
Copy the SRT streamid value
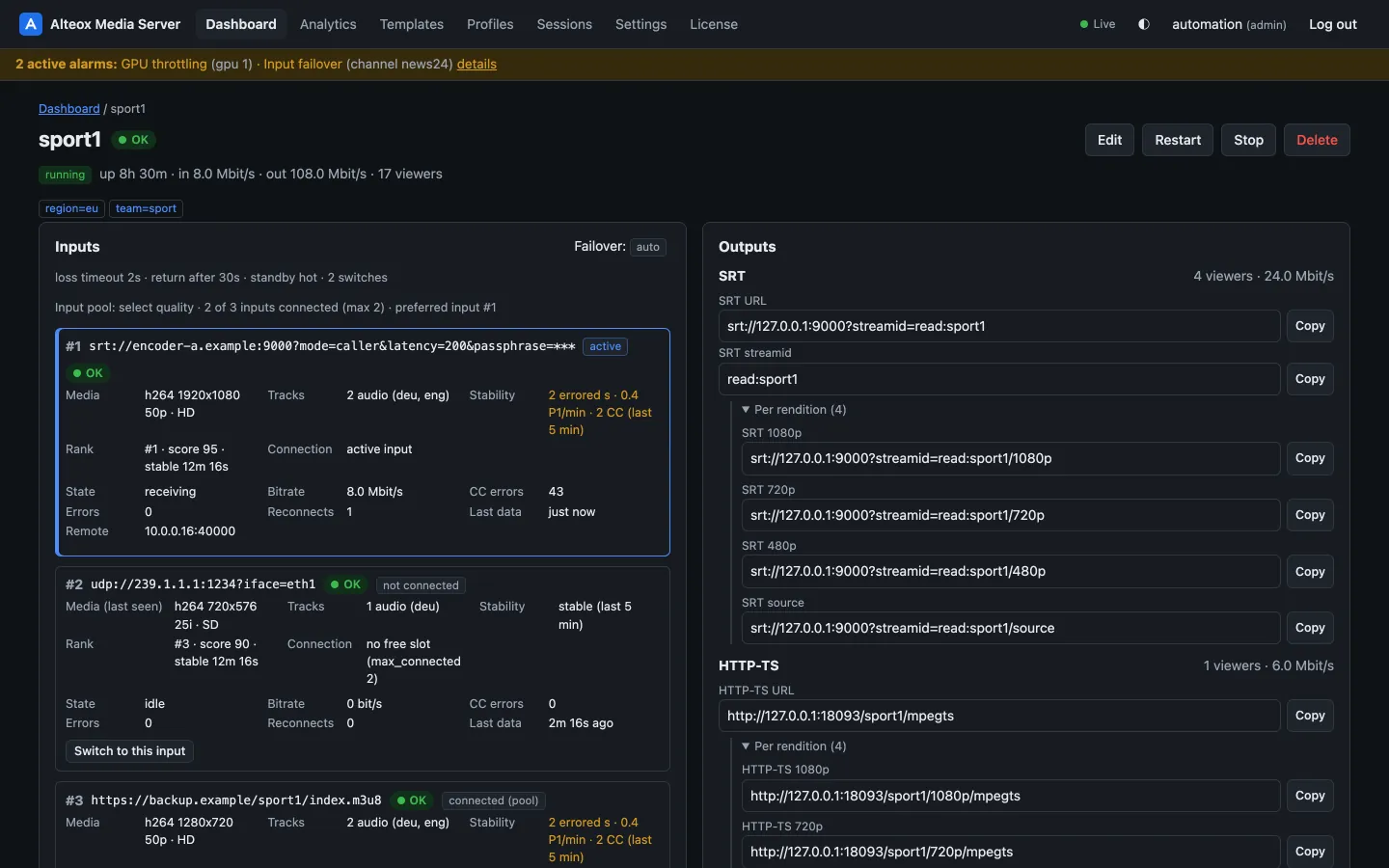coord(1310,379)
